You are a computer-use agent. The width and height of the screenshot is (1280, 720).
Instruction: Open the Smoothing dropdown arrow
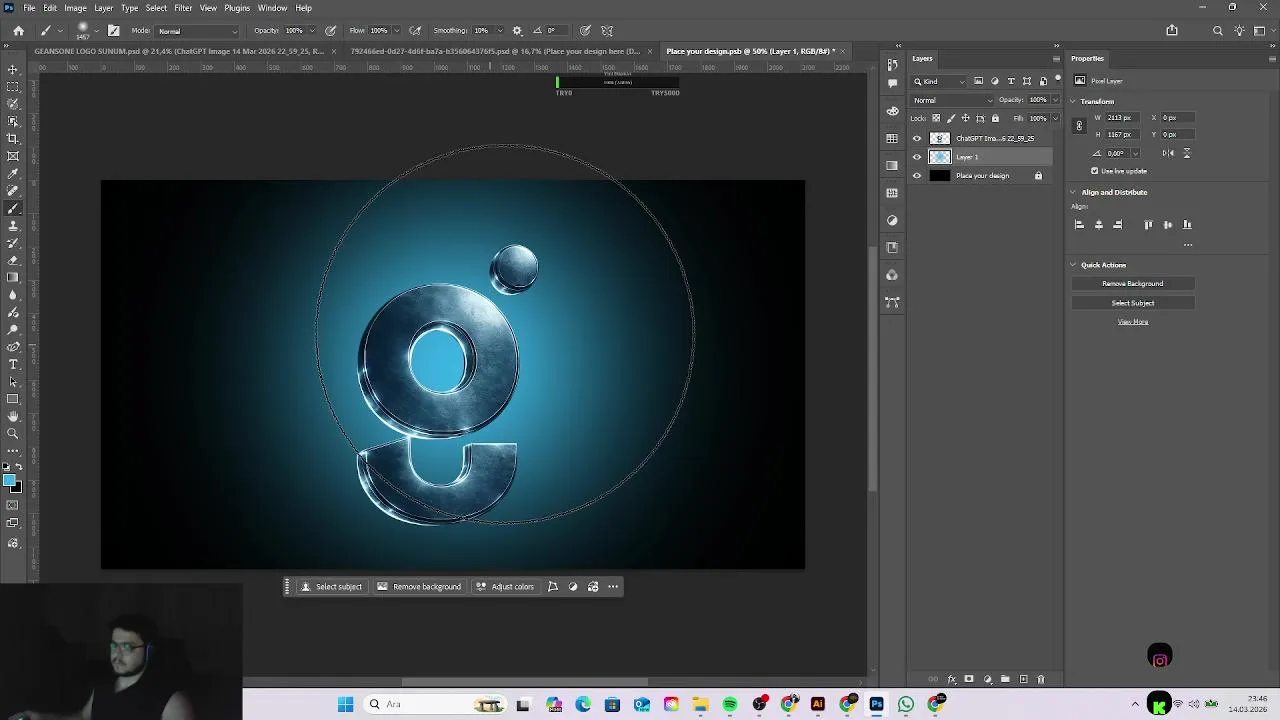[x=498, y=31]
